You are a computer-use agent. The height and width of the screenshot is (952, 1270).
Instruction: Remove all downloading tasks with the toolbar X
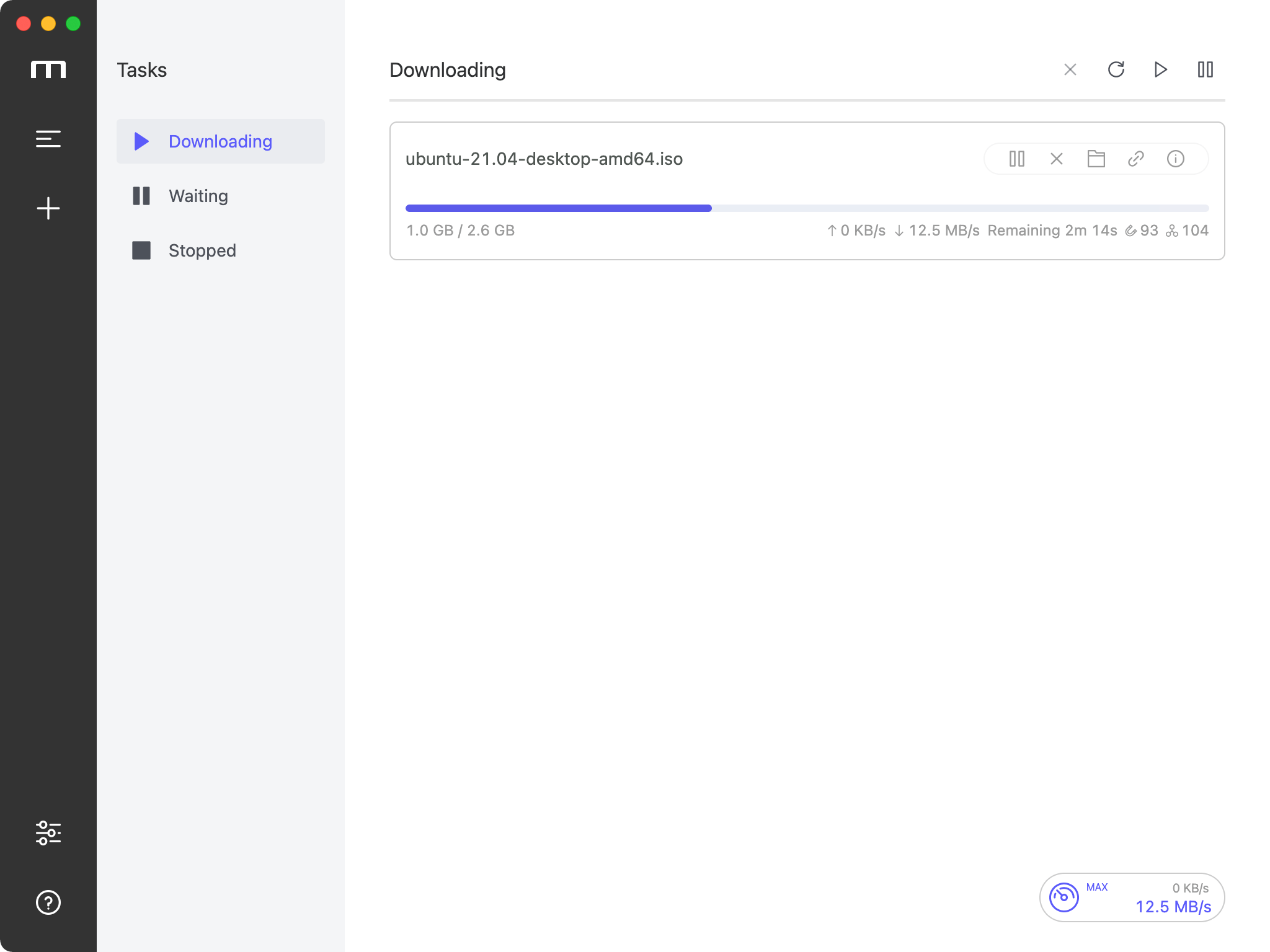tap(1069, 69)
